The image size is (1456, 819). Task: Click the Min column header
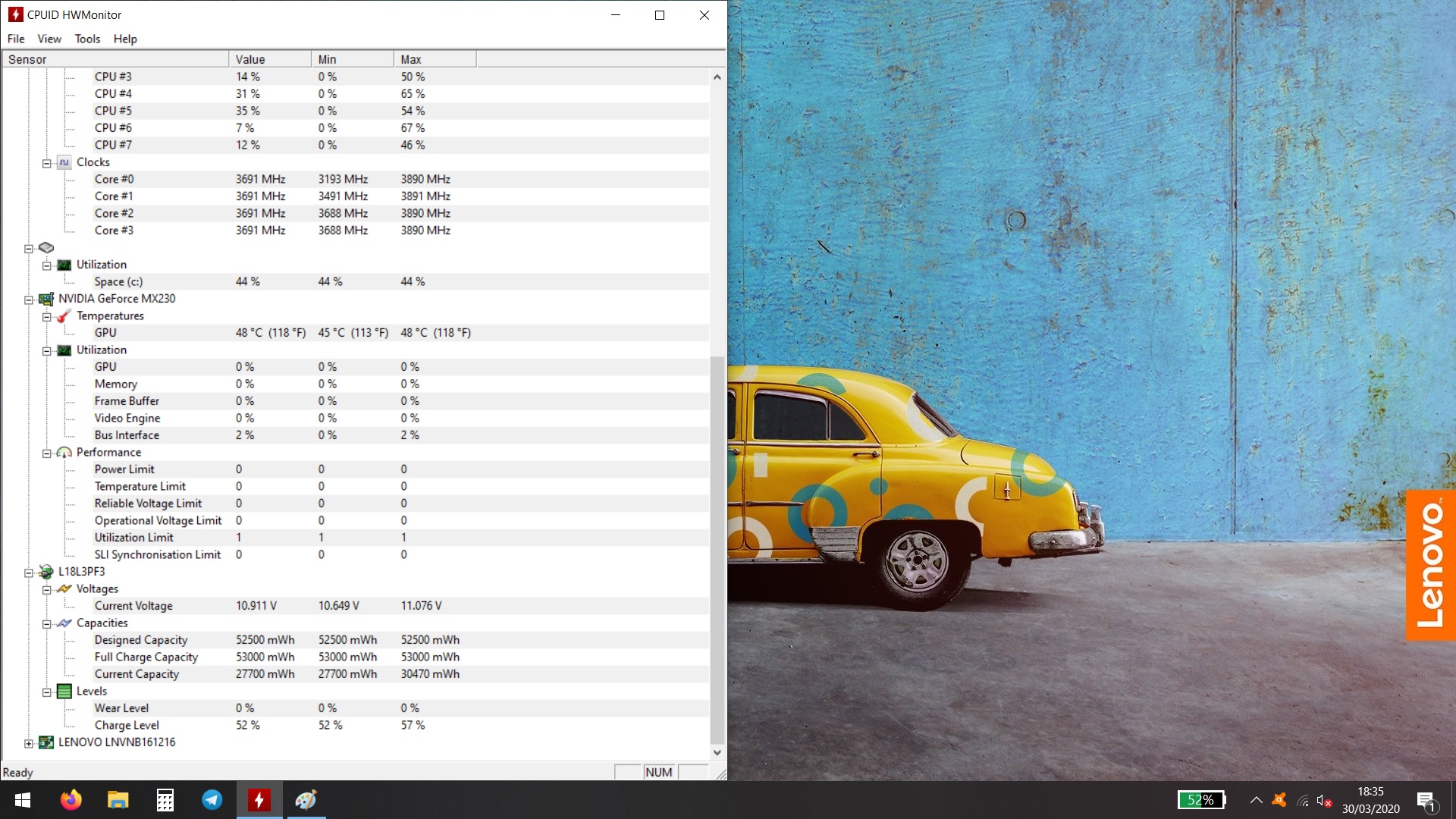[353, 59]
